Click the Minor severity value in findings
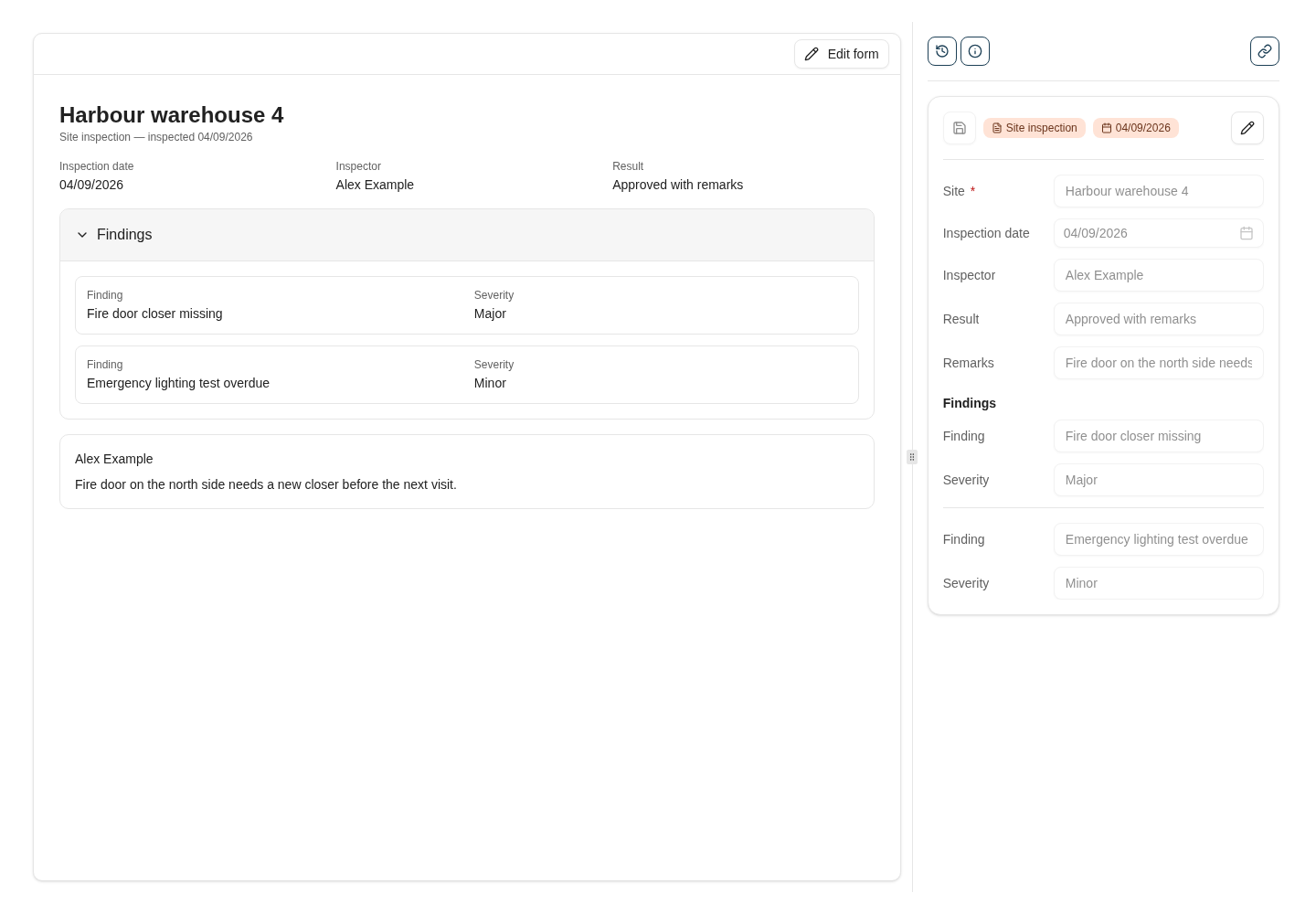This screenshot has width=1316, height=914. tap(490, 383)
